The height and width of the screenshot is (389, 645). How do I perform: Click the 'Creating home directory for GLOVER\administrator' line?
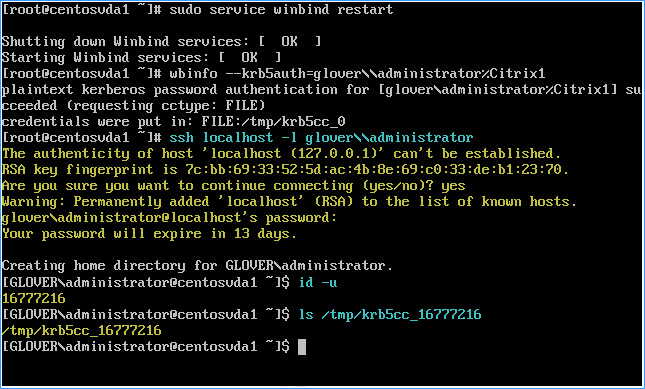click(x=197, y=266)
